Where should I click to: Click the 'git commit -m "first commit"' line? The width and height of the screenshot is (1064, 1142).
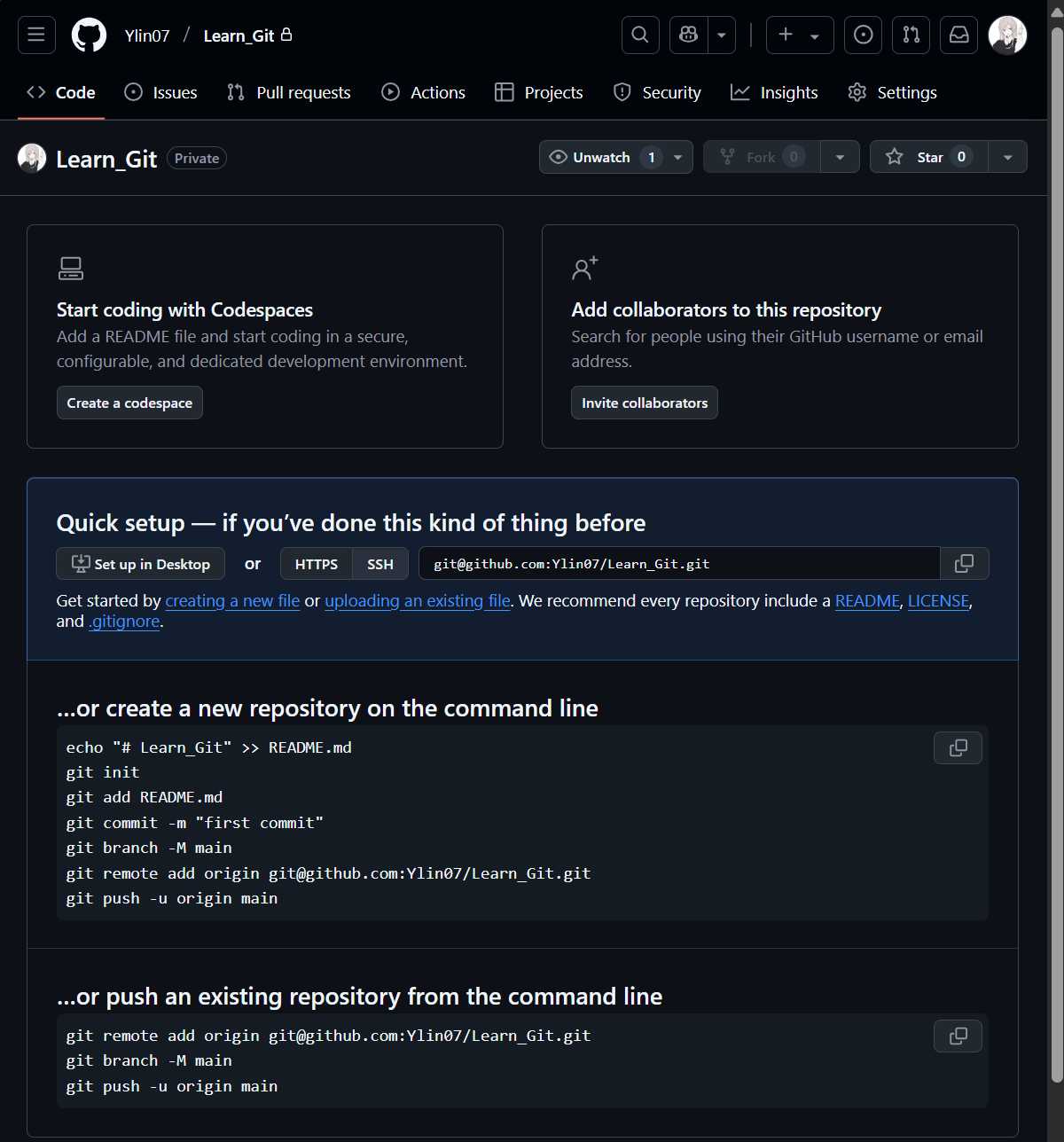tap(195, 823)
